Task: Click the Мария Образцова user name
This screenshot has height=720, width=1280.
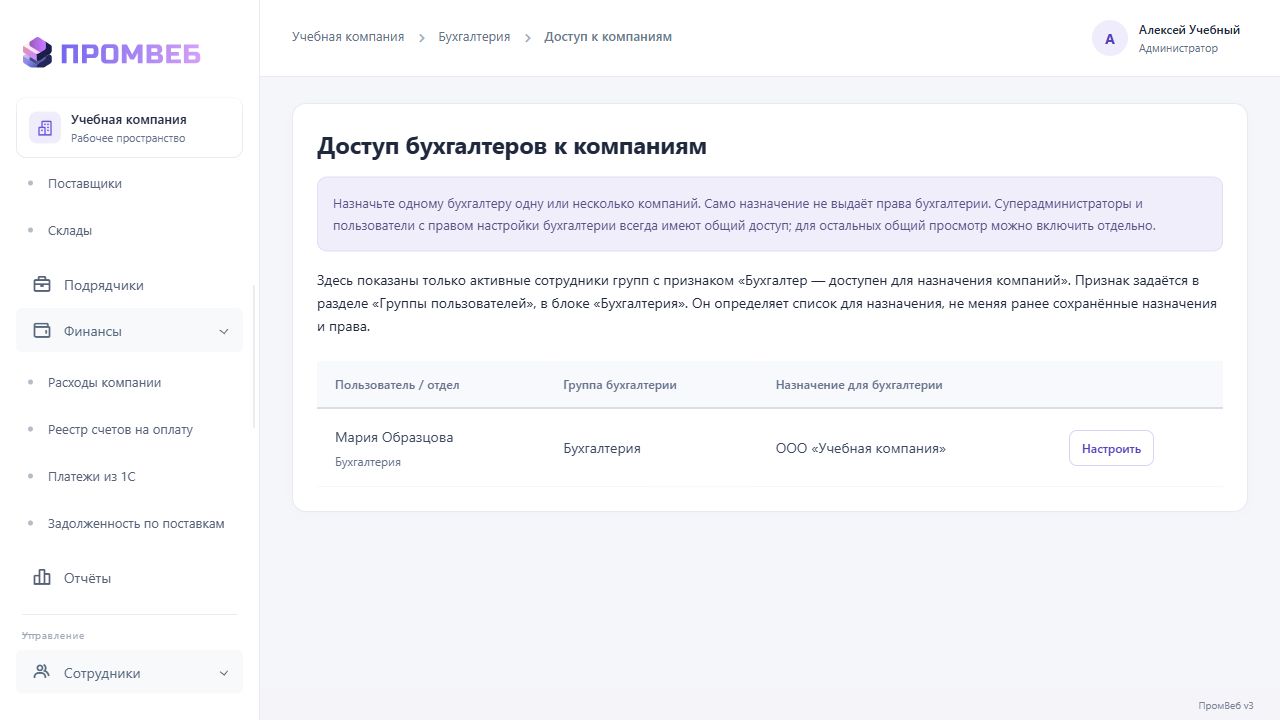Action: 394,438
